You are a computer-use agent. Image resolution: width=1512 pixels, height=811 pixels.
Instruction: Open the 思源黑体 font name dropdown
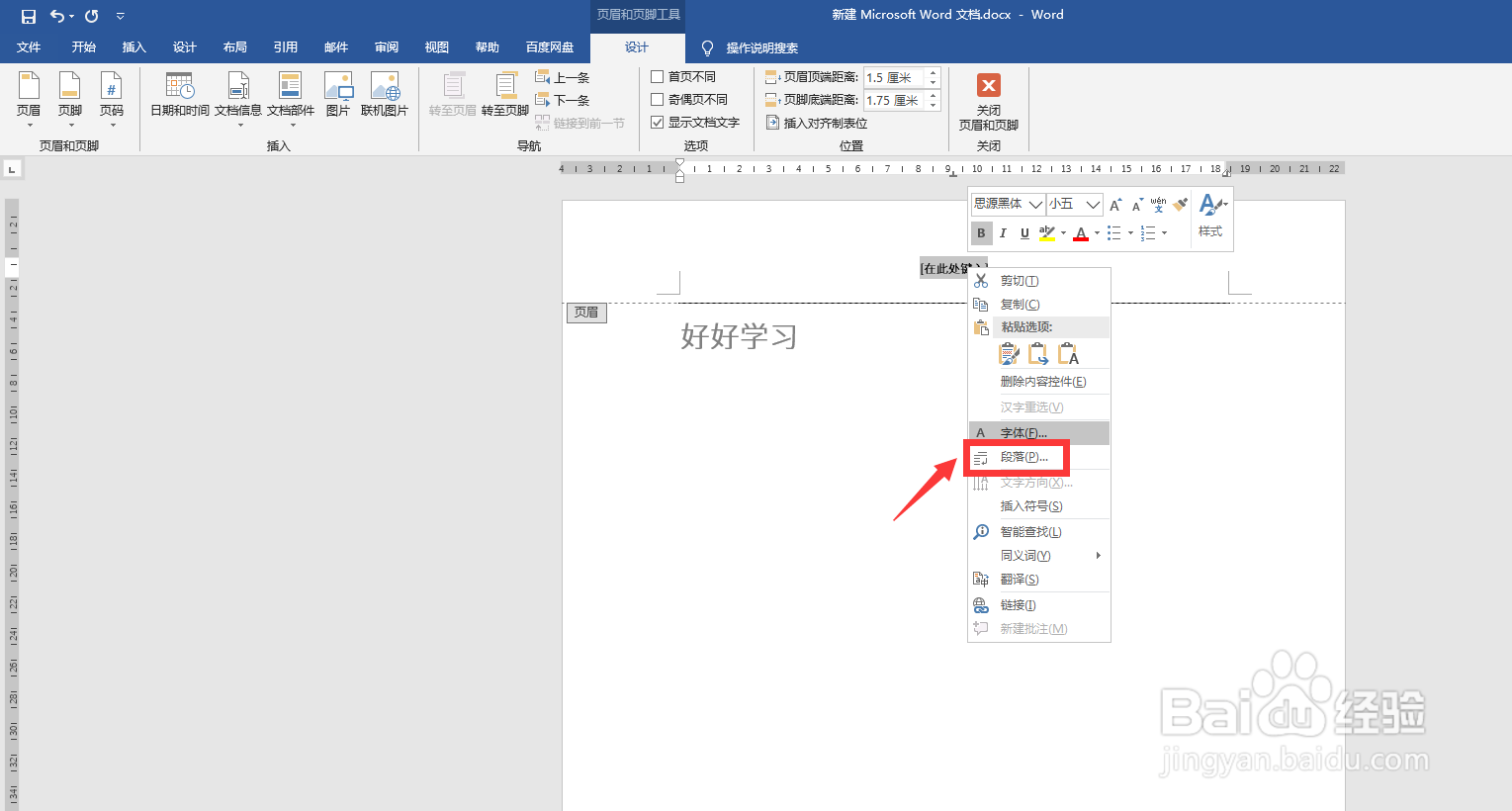[1035, 204]
